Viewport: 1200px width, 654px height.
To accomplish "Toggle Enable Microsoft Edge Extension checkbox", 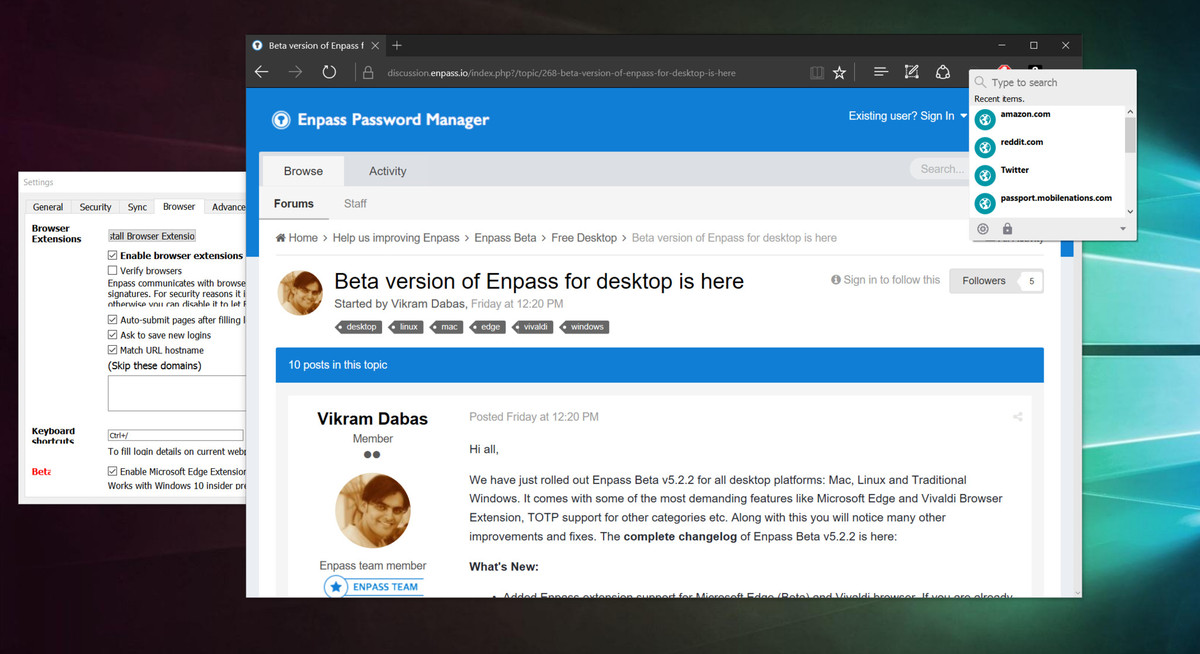I will click(x=112, y=471).
